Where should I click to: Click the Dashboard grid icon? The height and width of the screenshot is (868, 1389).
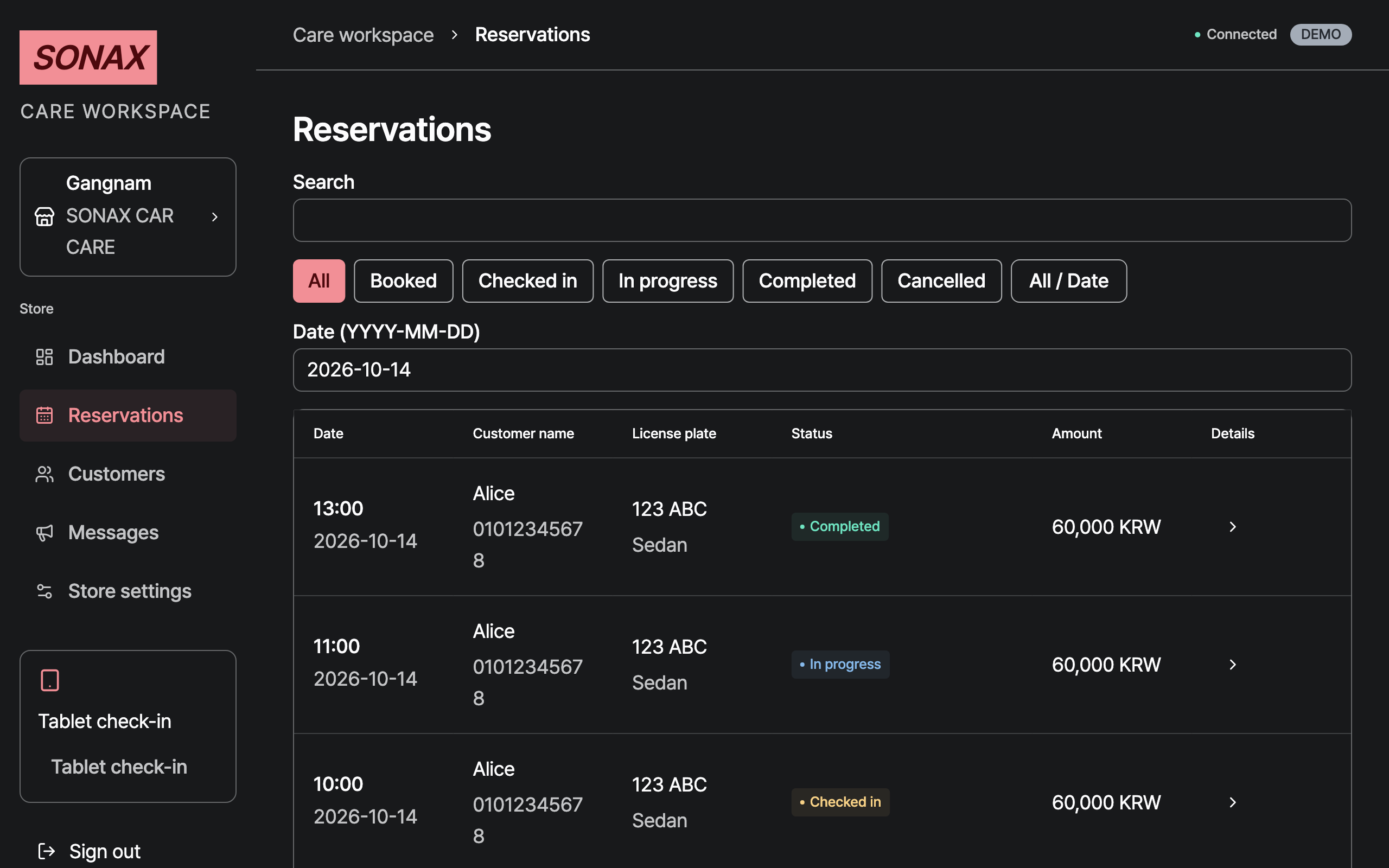[44, 357]
